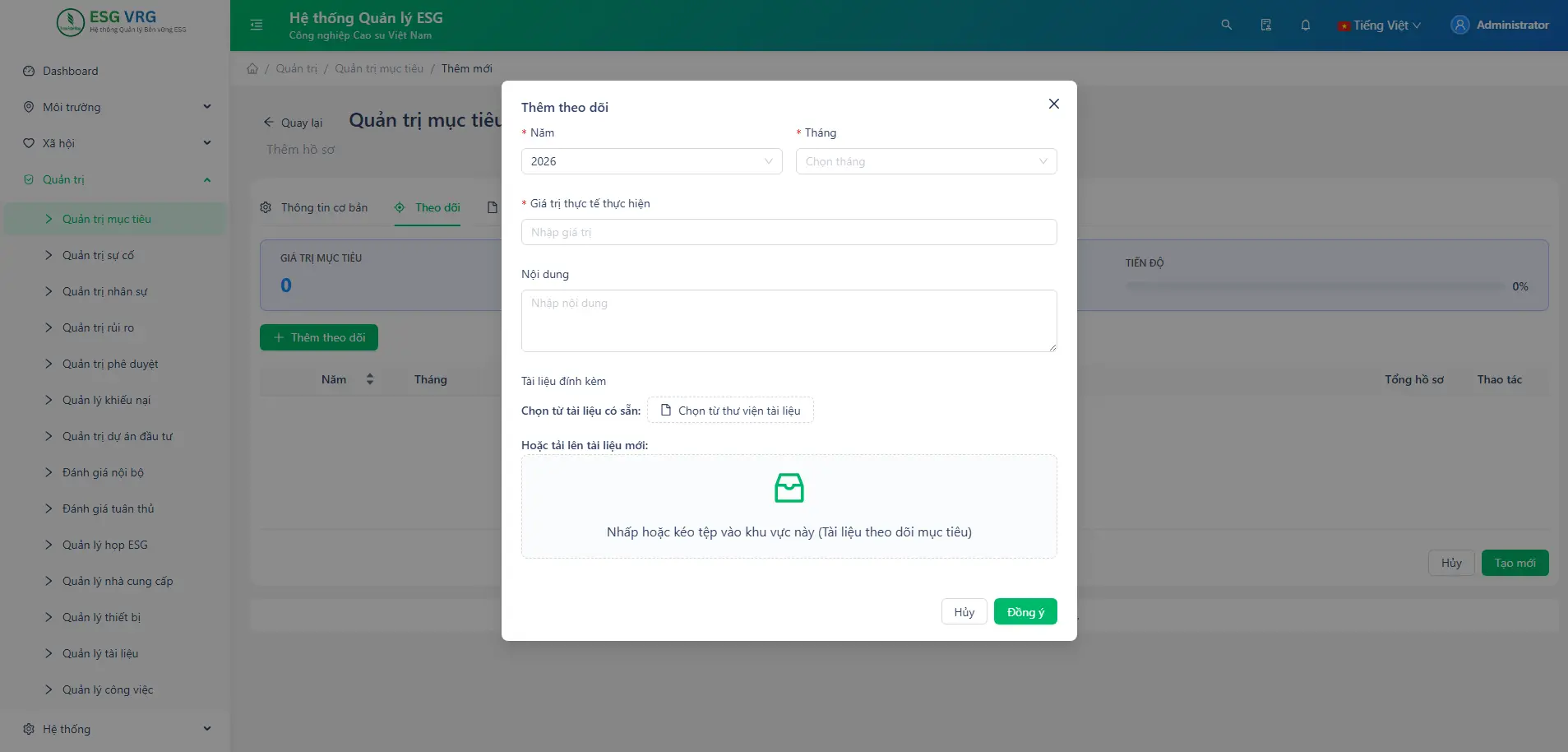This screenshot has width=1568, height=752.
Task: Click the document tab icon beside Theo dõi
Action: pos(492,207)
